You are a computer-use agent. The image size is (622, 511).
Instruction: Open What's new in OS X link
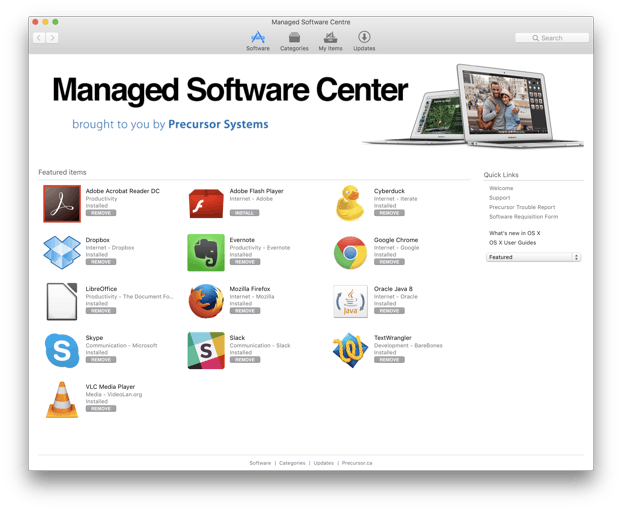[514, 233]
